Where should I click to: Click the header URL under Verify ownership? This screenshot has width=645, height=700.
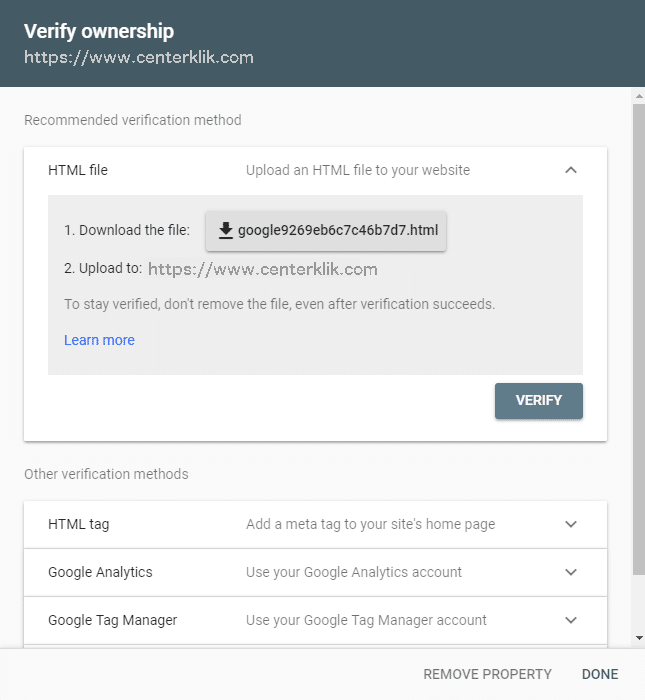[139, 58]
